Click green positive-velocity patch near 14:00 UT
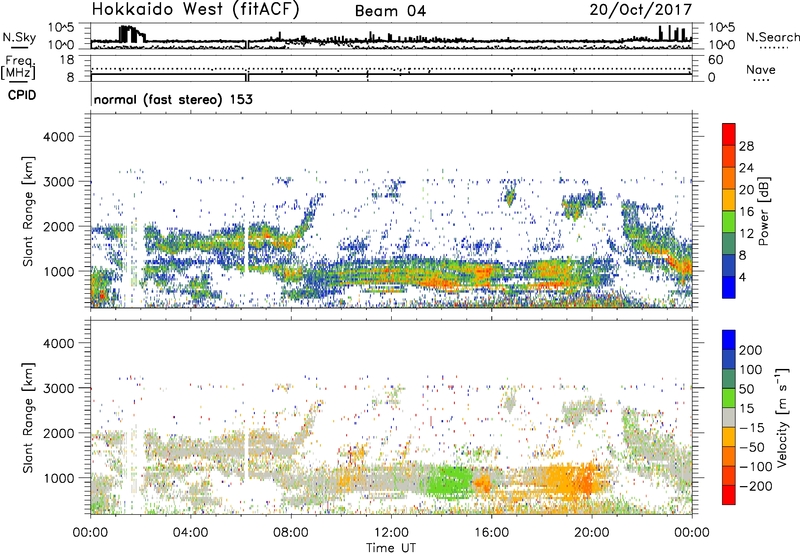800x554 pixels. (x=449, y=481)
